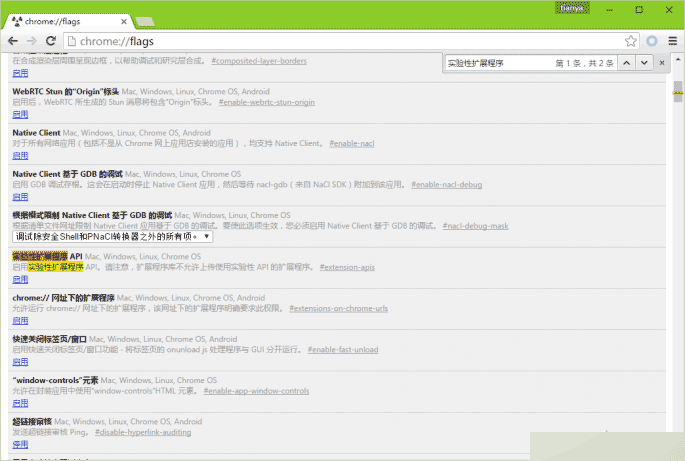
Task: Open the #extension-apis anchor link
Action: tap(347, 267)
